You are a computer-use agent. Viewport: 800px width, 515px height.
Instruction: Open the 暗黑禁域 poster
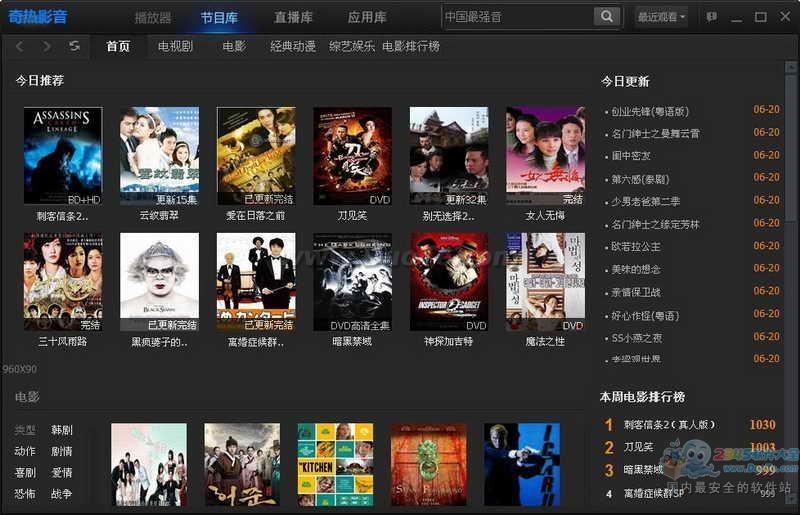(352, 282)
